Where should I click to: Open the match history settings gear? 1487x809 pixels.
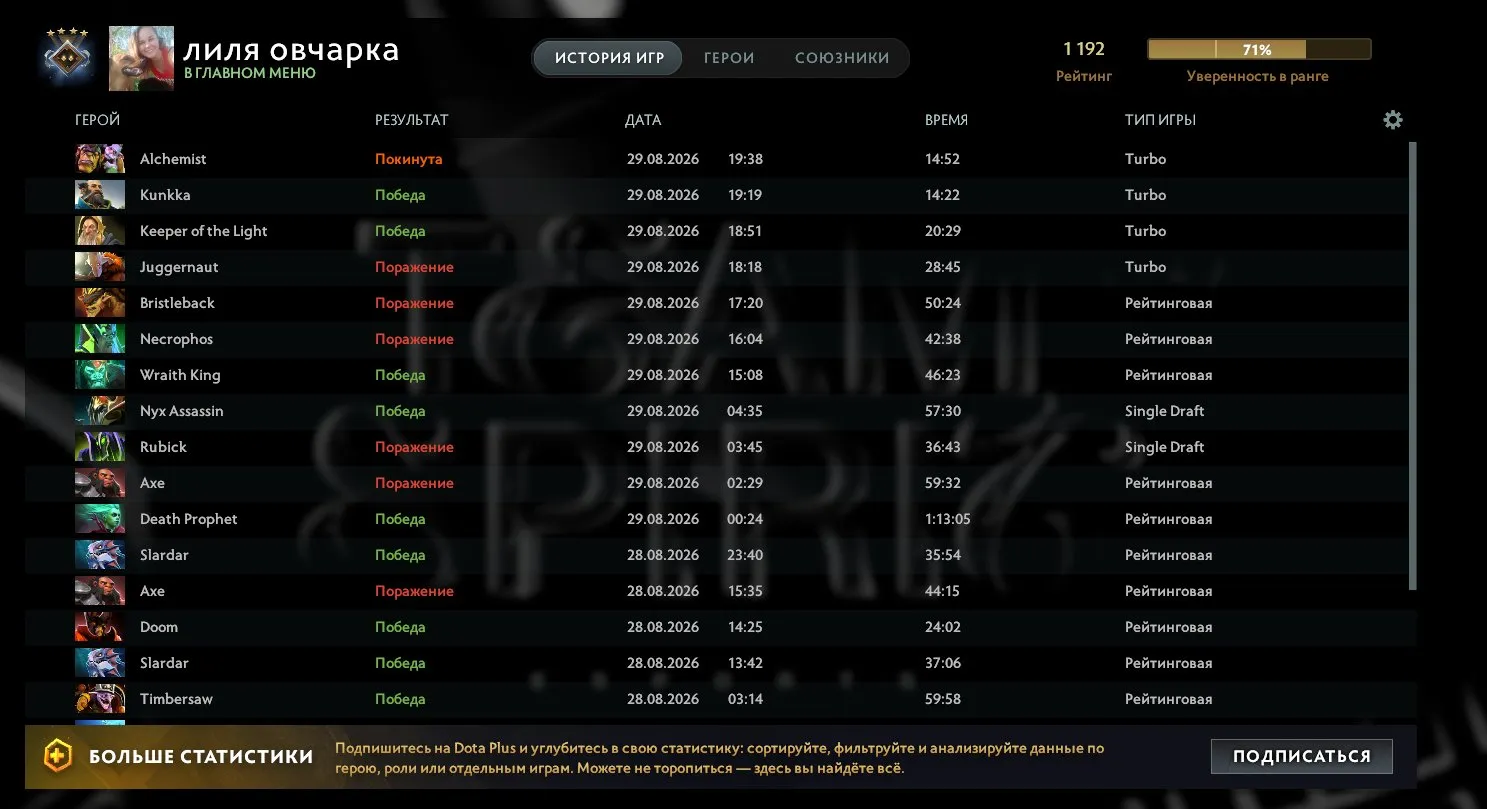click(x=1393, y=120)
